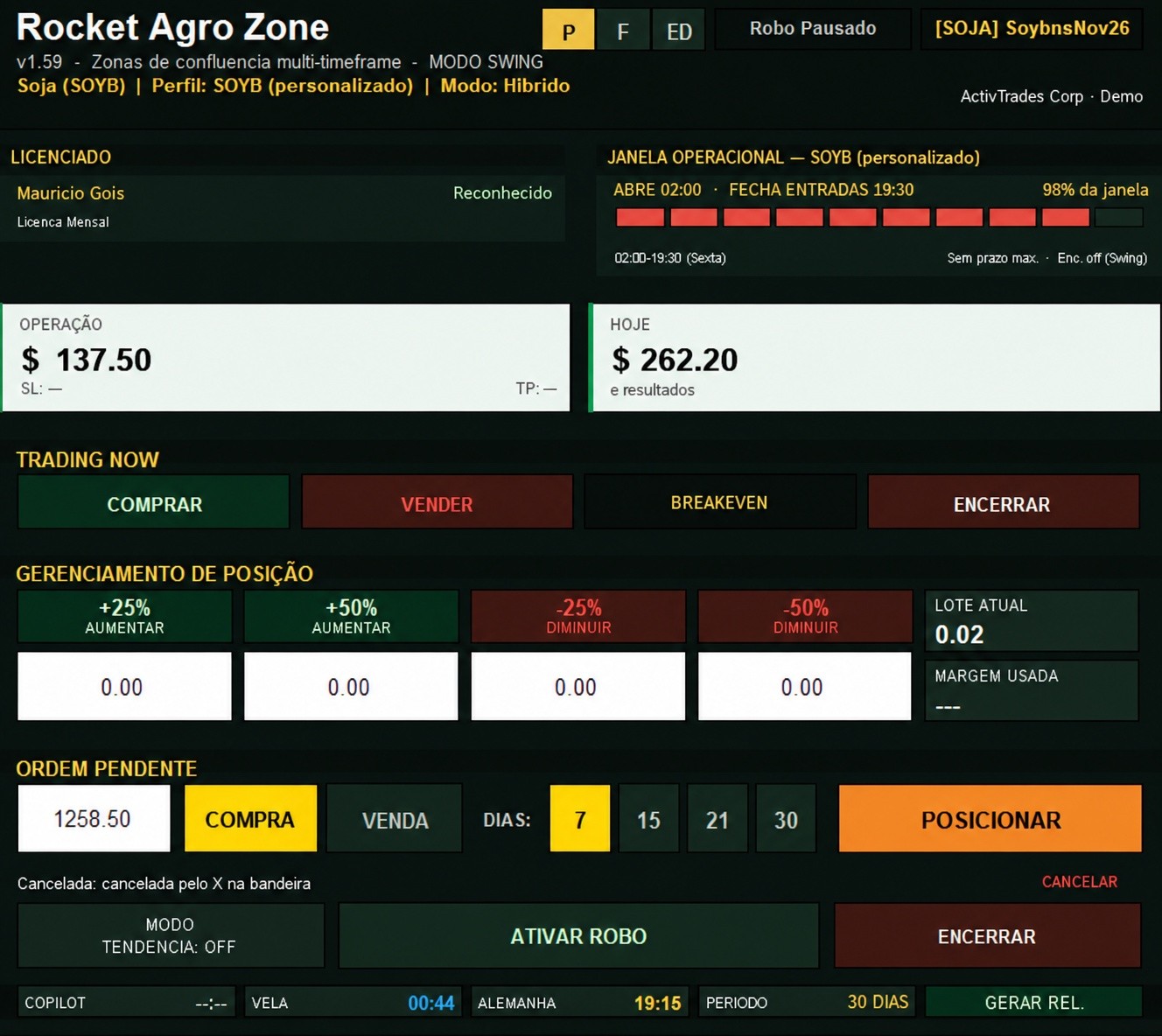Click the value field under +50% AUMENTAR
1162x1036 pixels.
[351, 686]
